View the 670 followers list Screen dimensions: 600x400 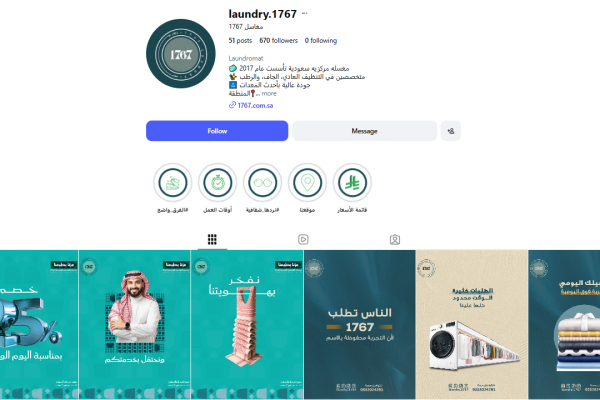point(278,41)
